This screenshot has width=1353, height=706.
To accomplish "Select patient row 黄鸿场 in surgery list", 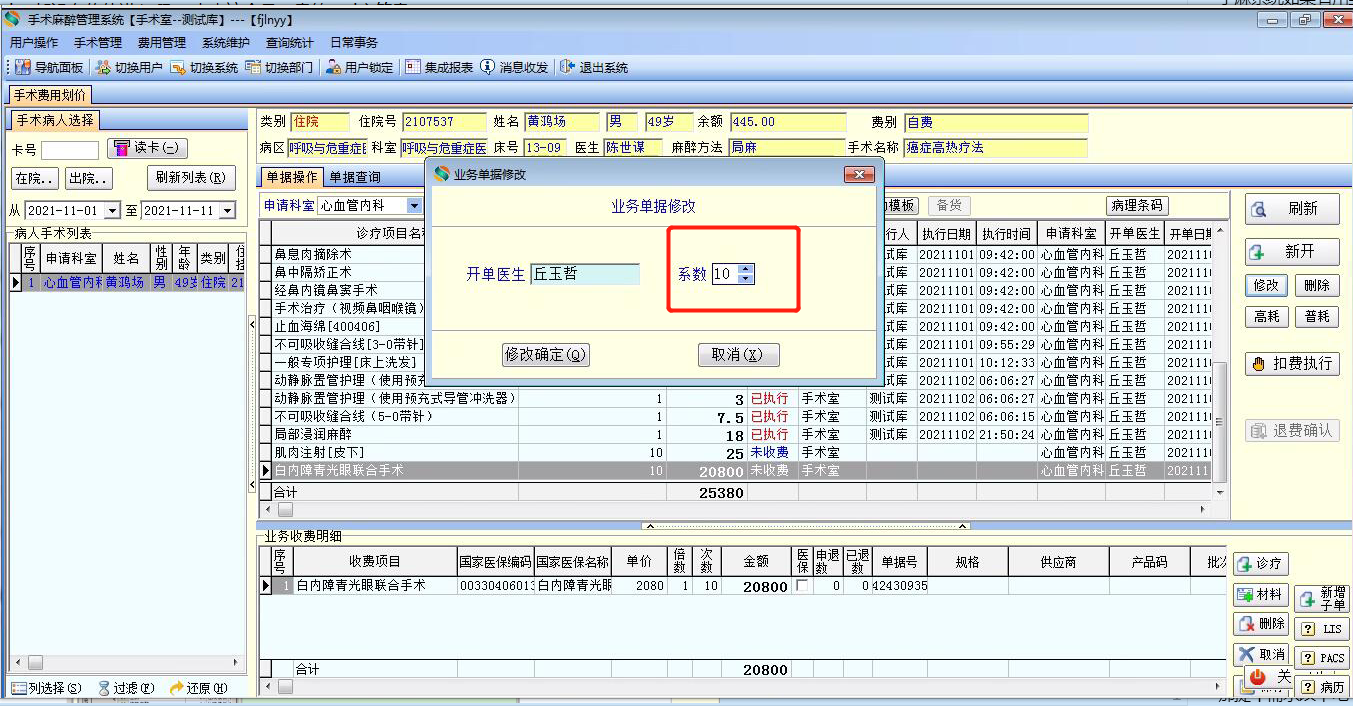I will pos(127,283).
